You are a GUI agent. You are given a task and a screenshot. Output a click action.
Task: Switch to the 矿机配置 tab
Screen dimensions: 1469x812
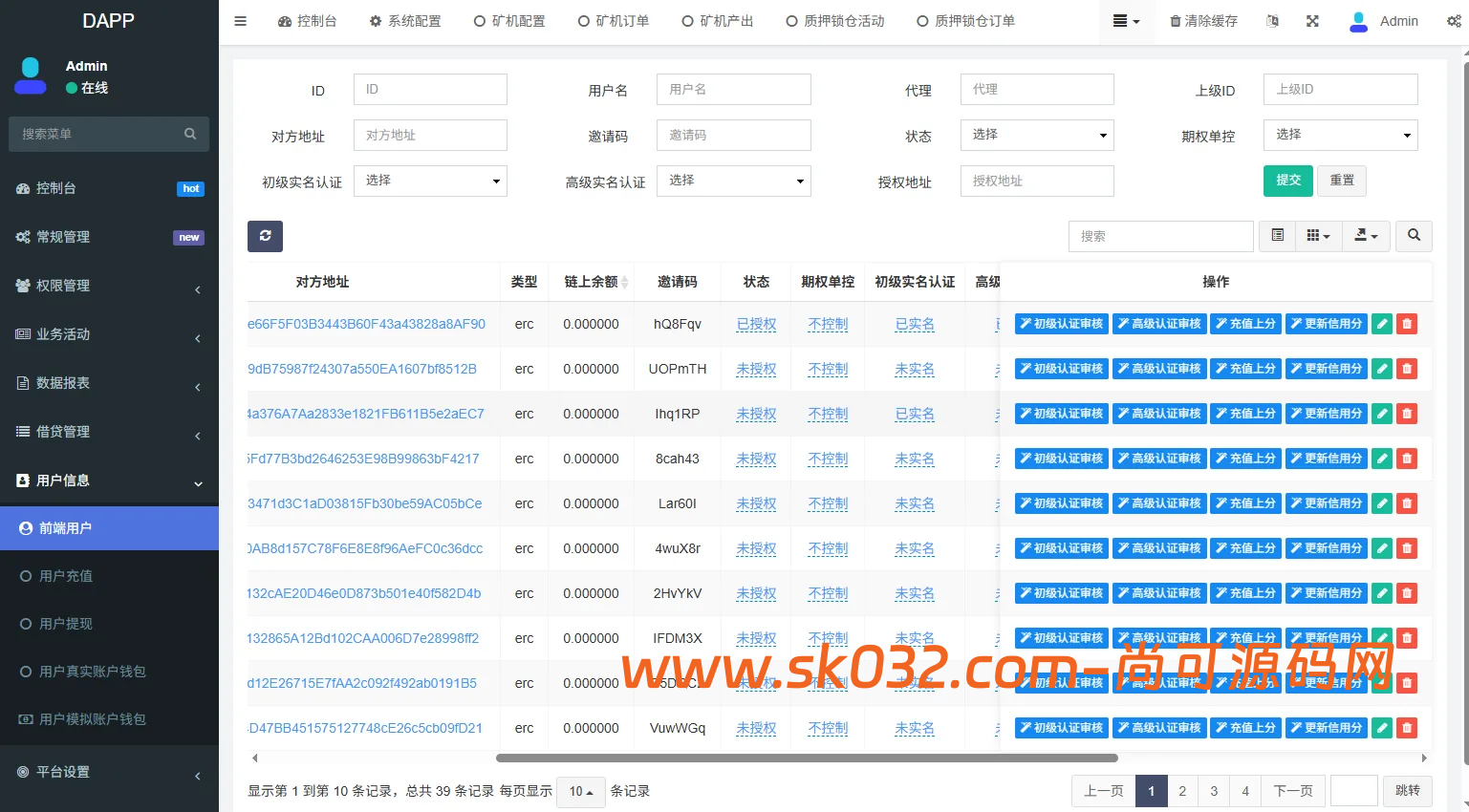(x=509, y=21)
